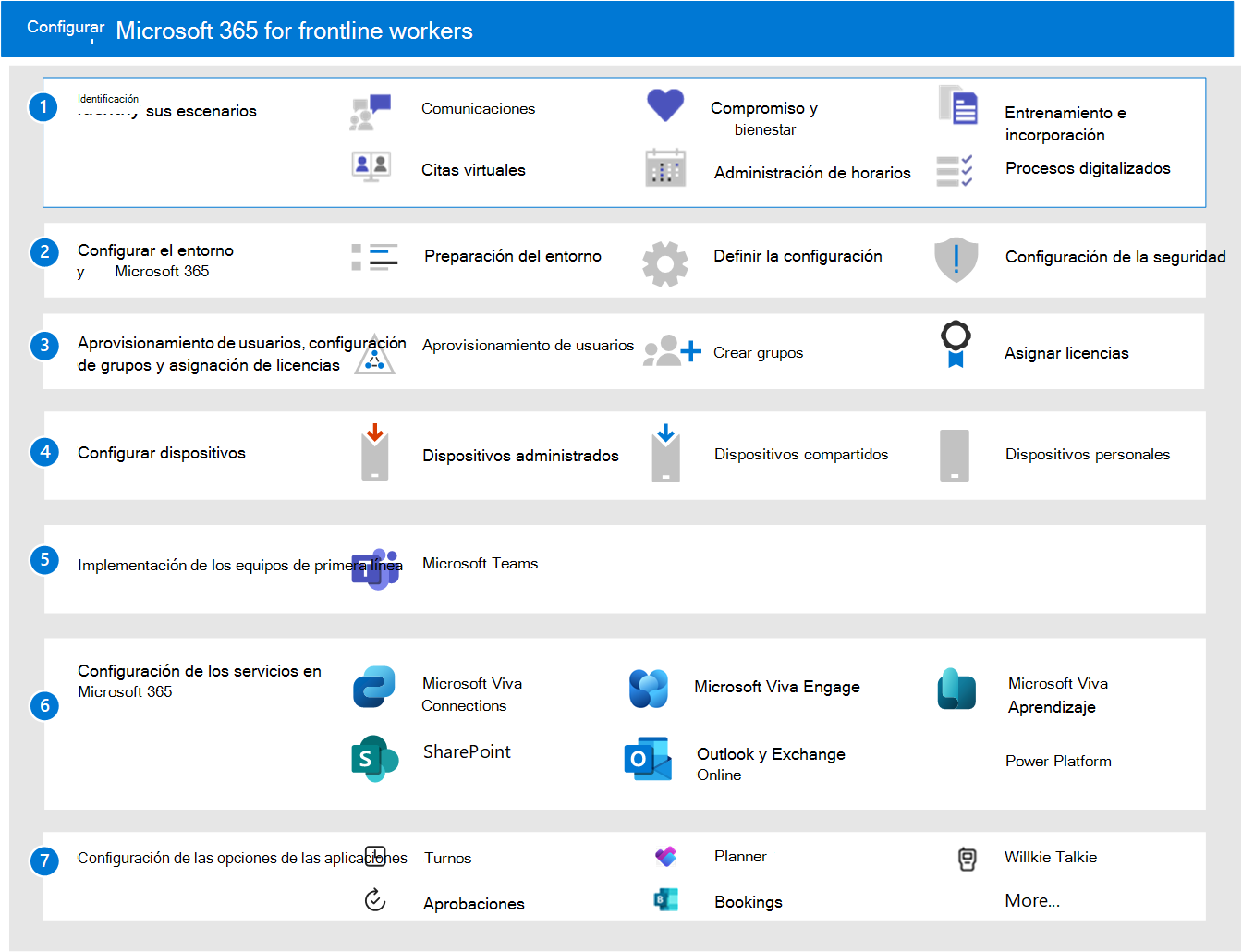
Task: Click the Turnos app icon
Action: click(375, 855)
